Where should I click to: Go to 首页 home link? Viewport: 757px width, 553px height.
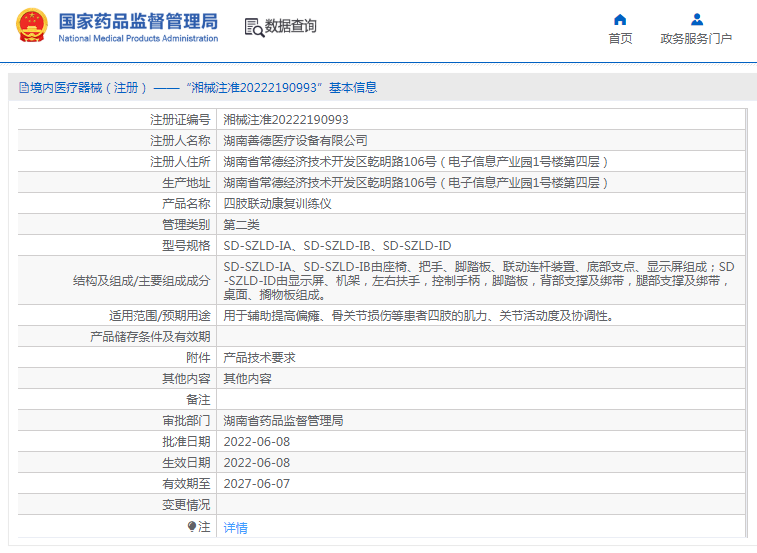coord(620,39)
